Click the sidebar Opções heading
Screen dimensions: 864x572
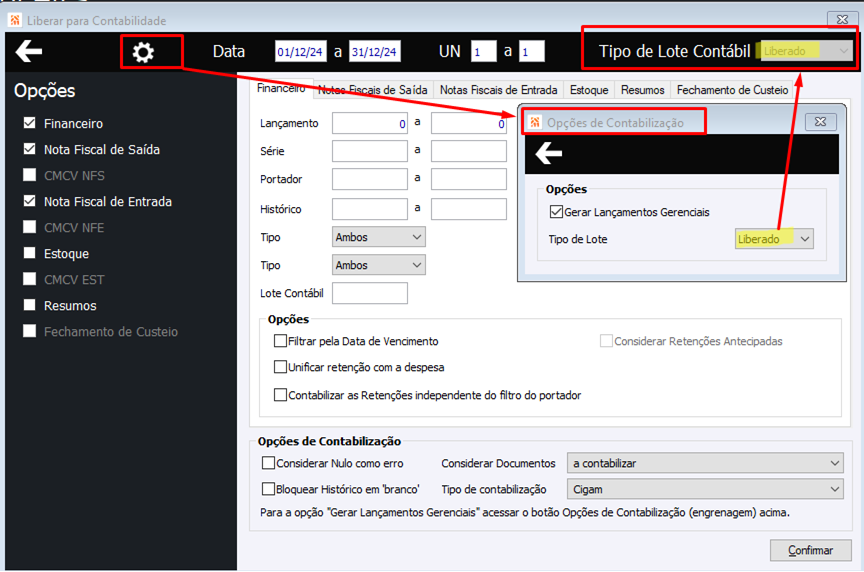click(x=45, y=91)
